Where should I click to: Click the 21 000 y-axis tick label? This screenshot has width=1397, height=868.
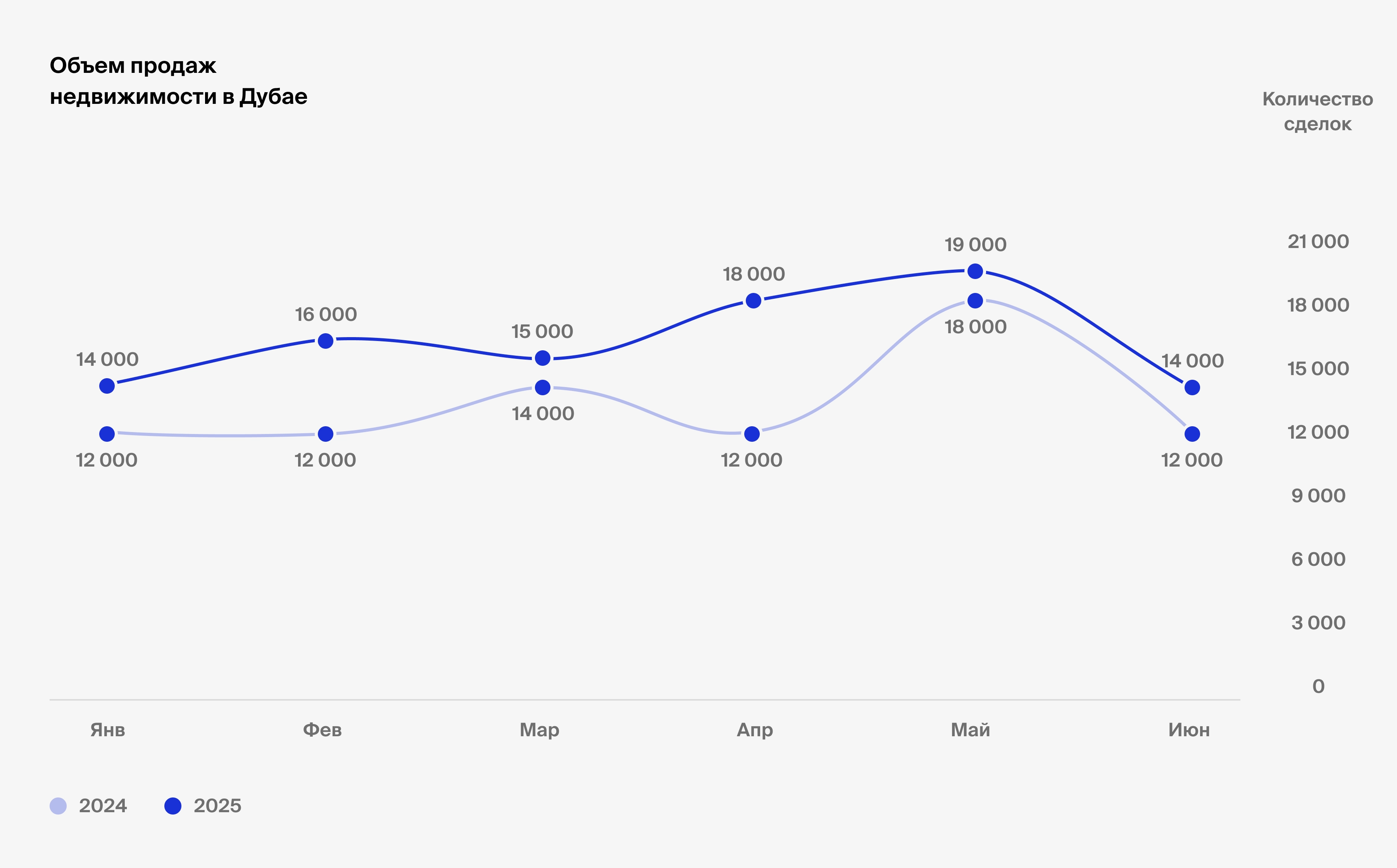pos(1318,242)
